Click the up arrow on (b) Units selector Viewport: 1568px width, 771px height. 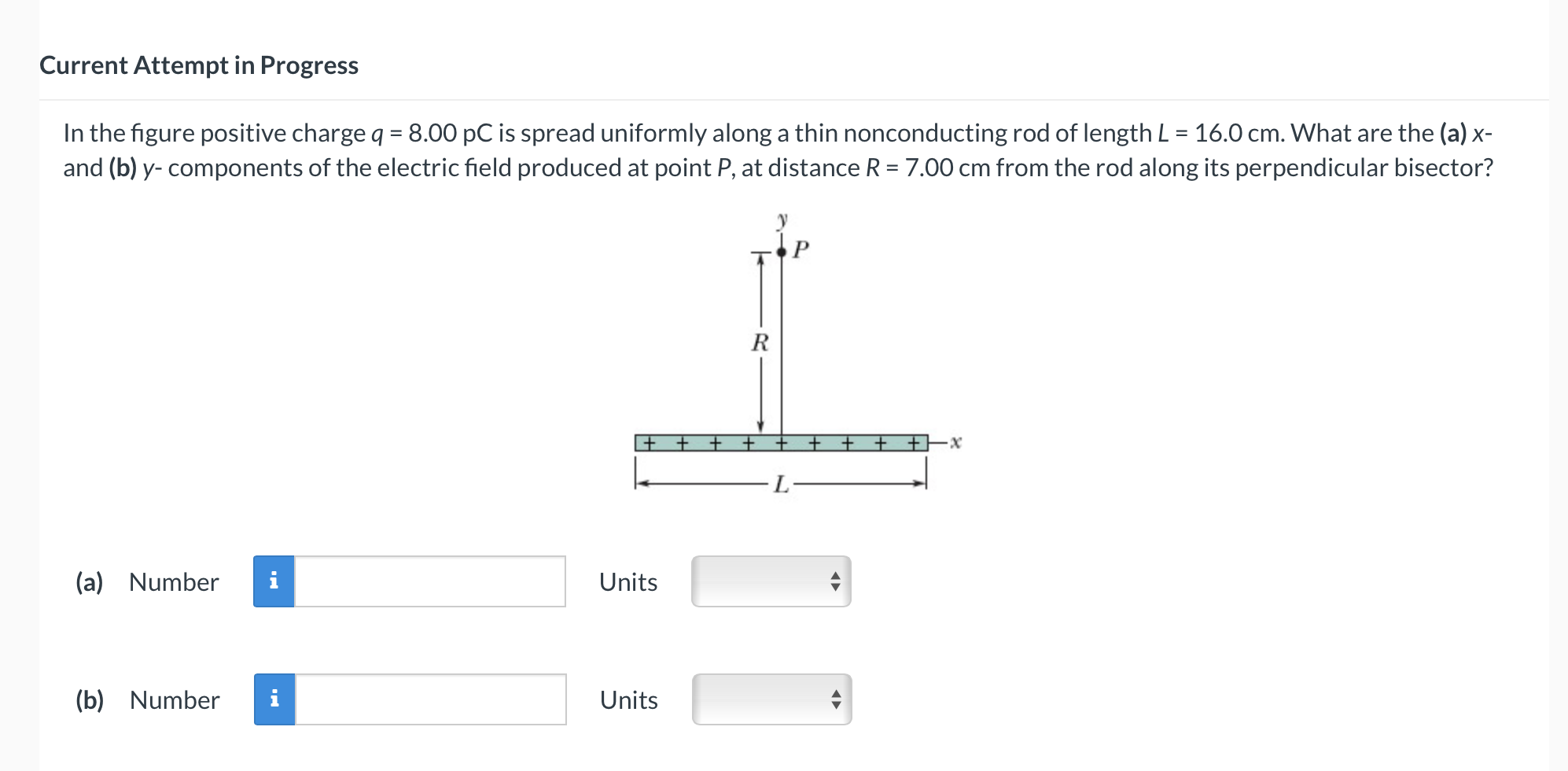(x=835, y=694)
